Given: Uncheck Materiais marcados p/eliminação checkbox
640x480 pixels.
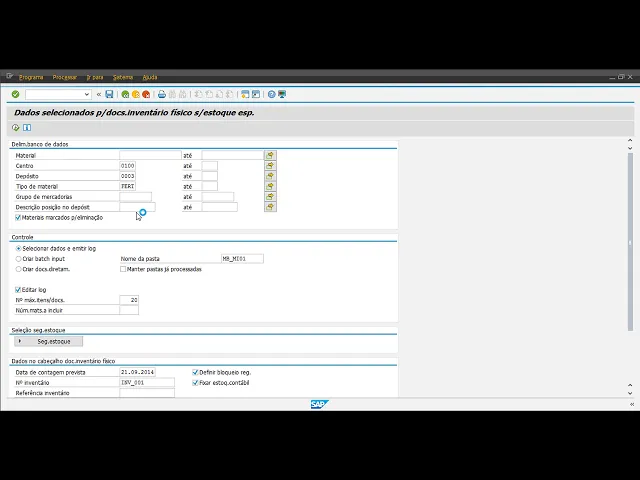Looking at the screenshot, I should 18,218.
